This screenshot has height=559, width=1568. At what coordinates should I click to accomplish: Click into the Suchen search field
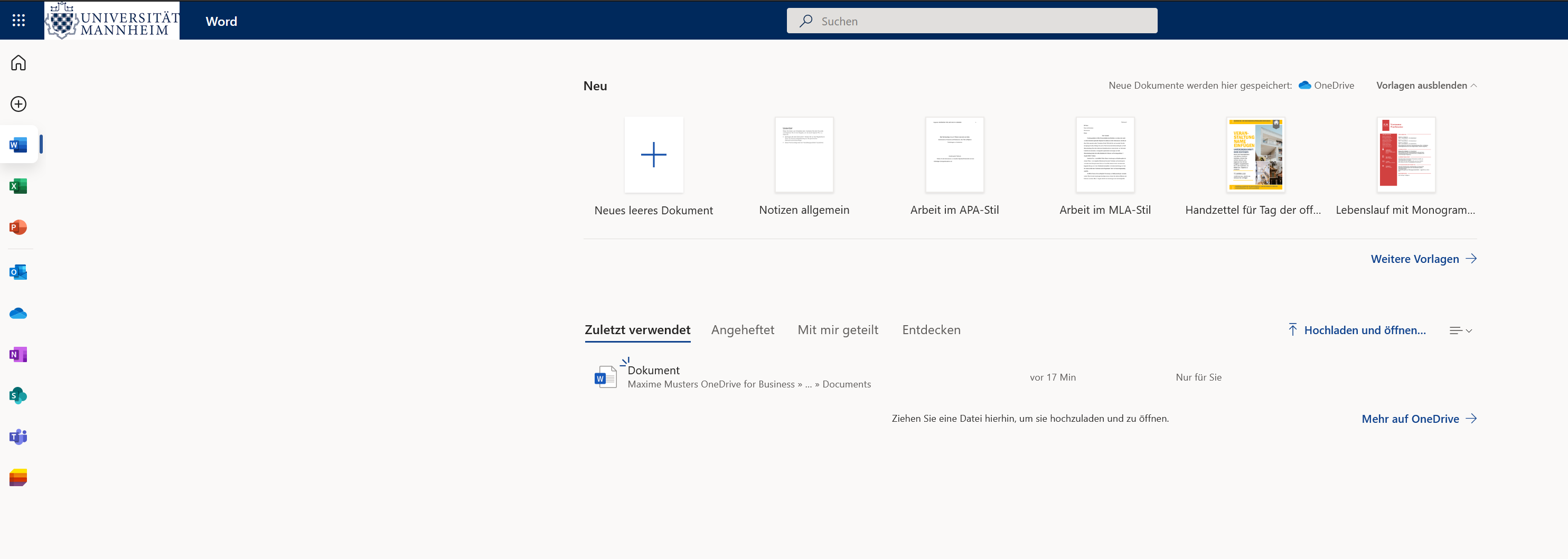tap(972, 21)
